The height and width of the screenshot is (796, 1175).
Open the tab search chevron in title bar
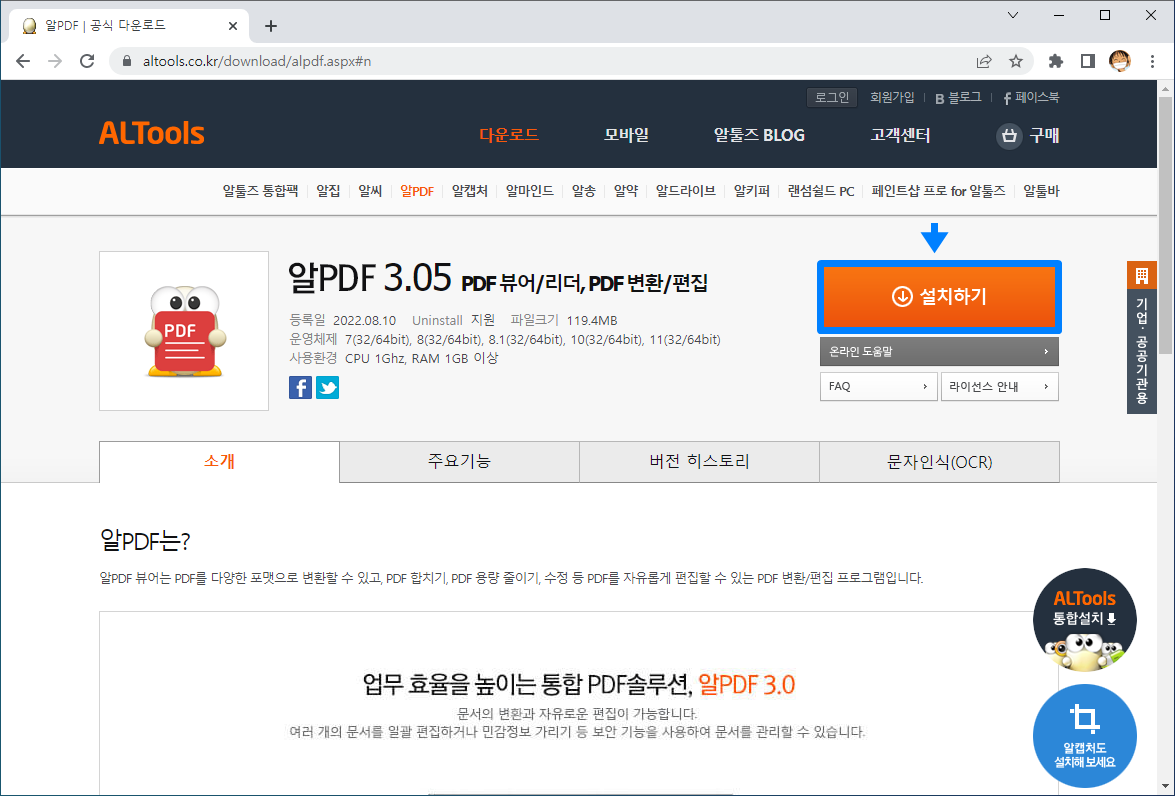[x=1012, y=15]
